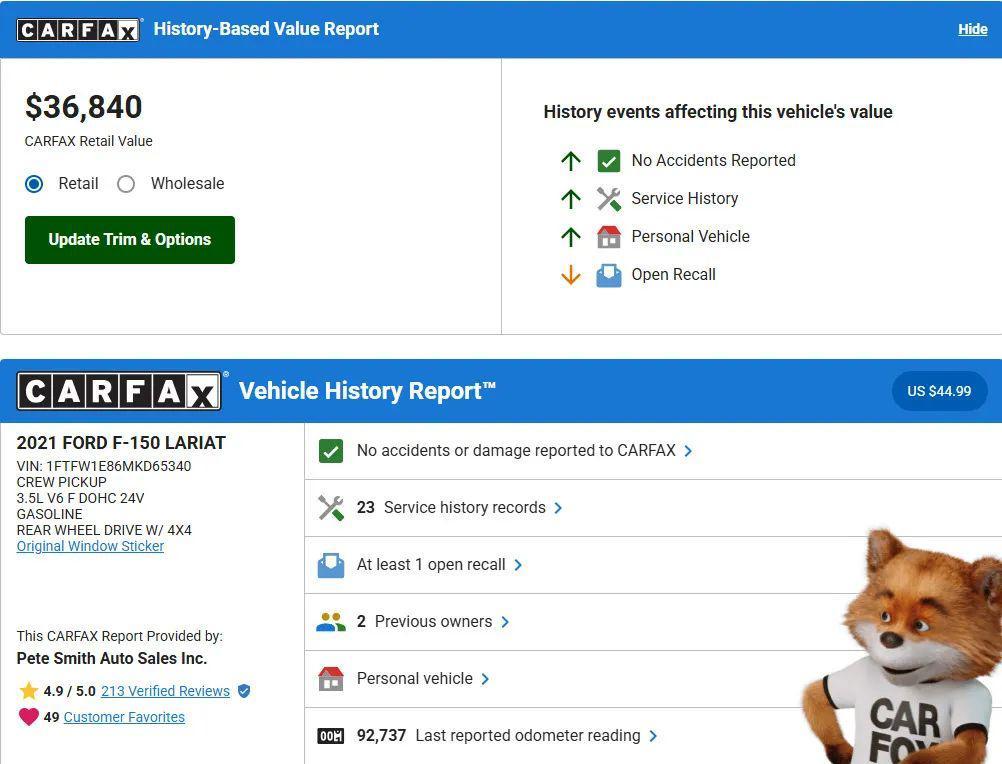
Task: Select the Retail radio button
Action: click(x=34, y=184)
